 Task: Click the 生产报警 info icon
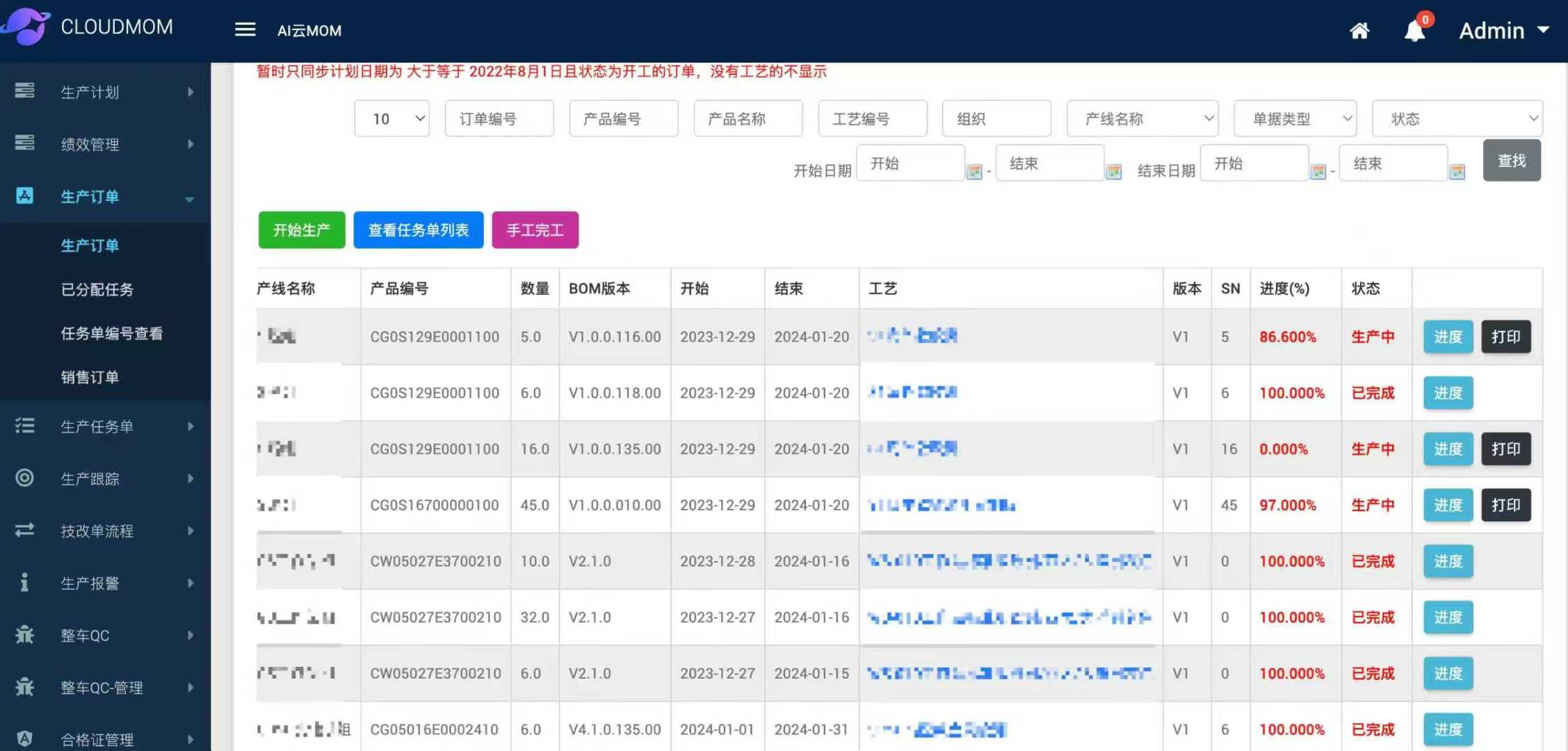coord(24,582)
